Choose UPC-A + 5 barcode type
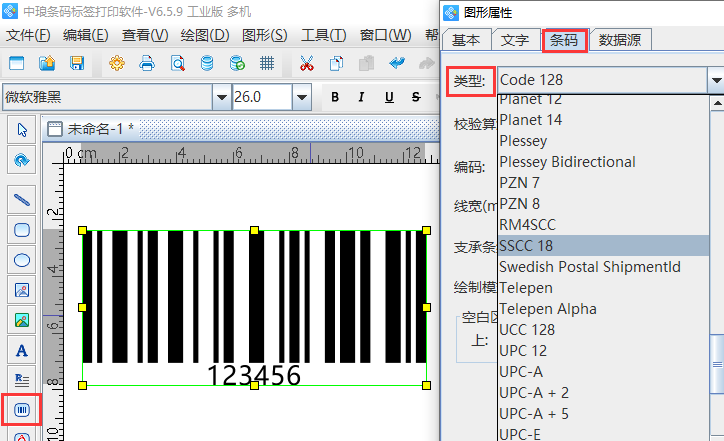724x441 pixels. [x=603, y=414]
